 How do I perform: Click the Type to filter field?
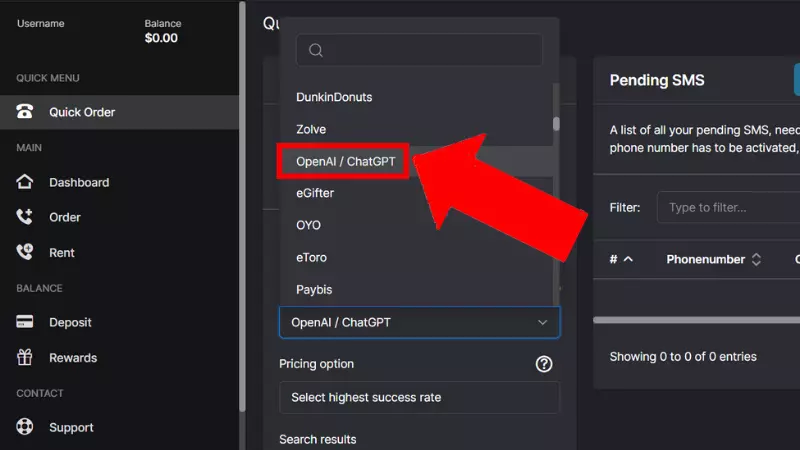pyautogui.click(x=729, y=207)
